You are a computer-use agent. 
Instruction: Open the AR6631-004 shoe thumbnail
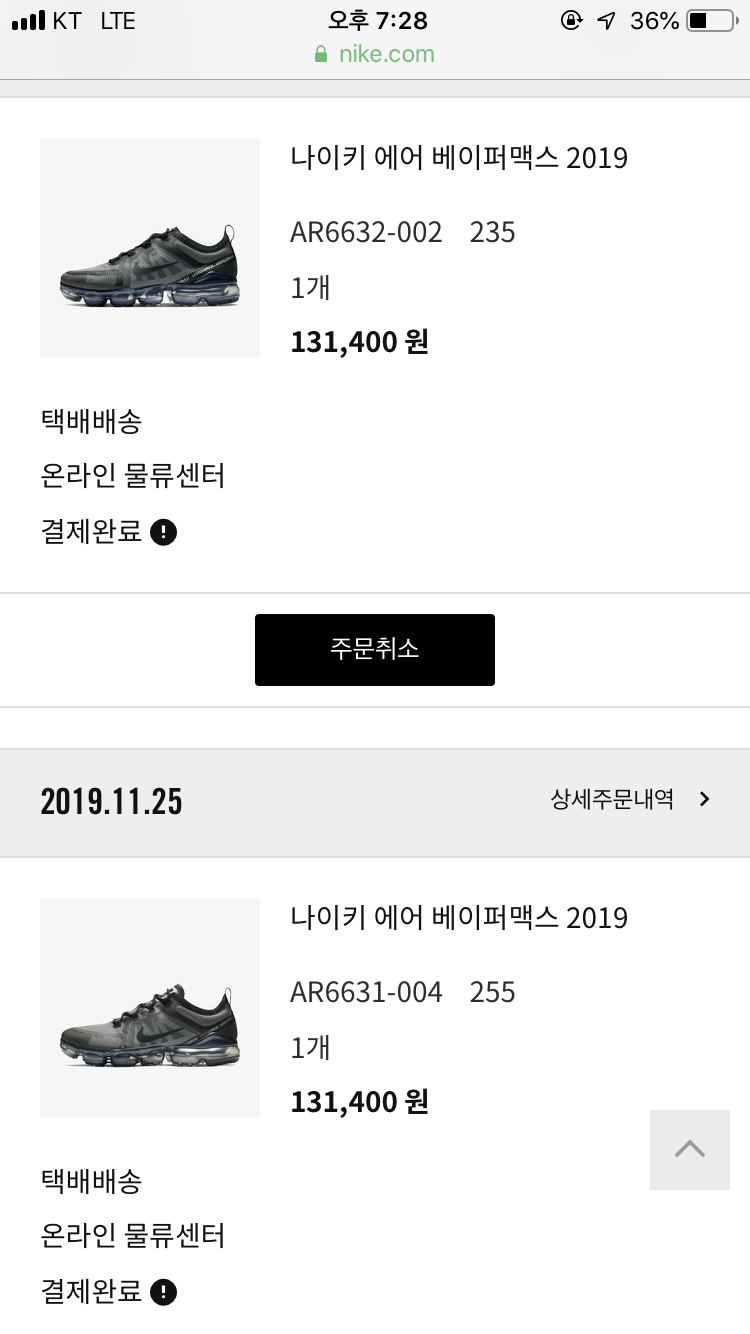(150, 1008)
